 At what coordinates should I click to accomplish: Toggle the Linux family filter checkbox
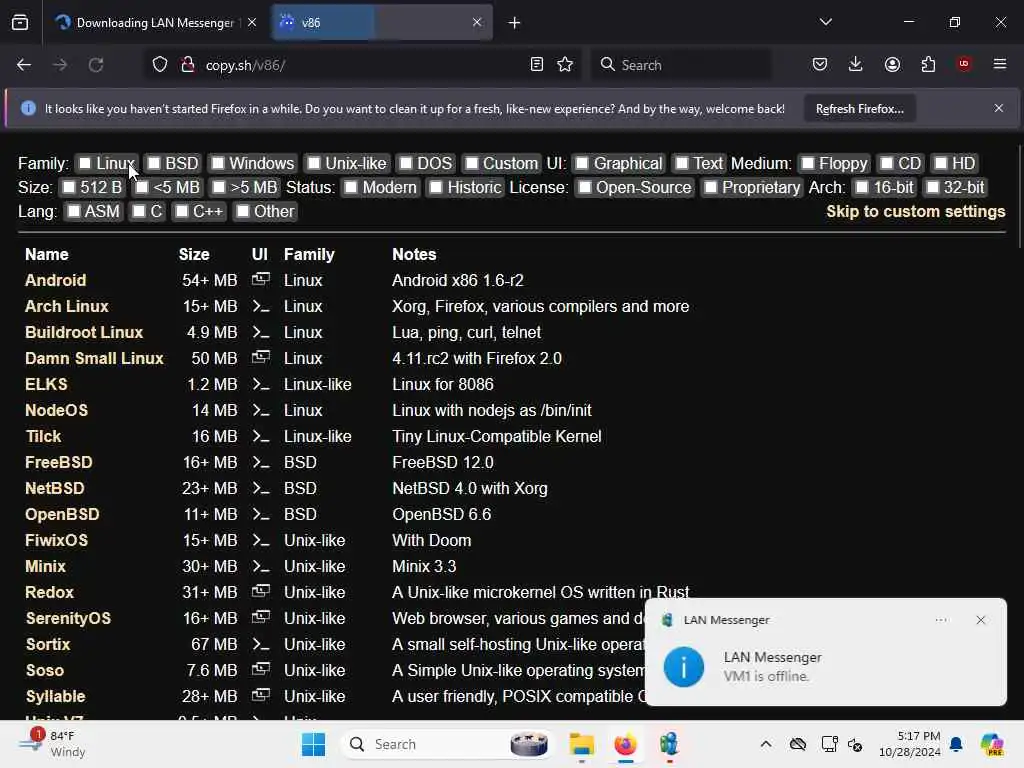tap(85, 163)
